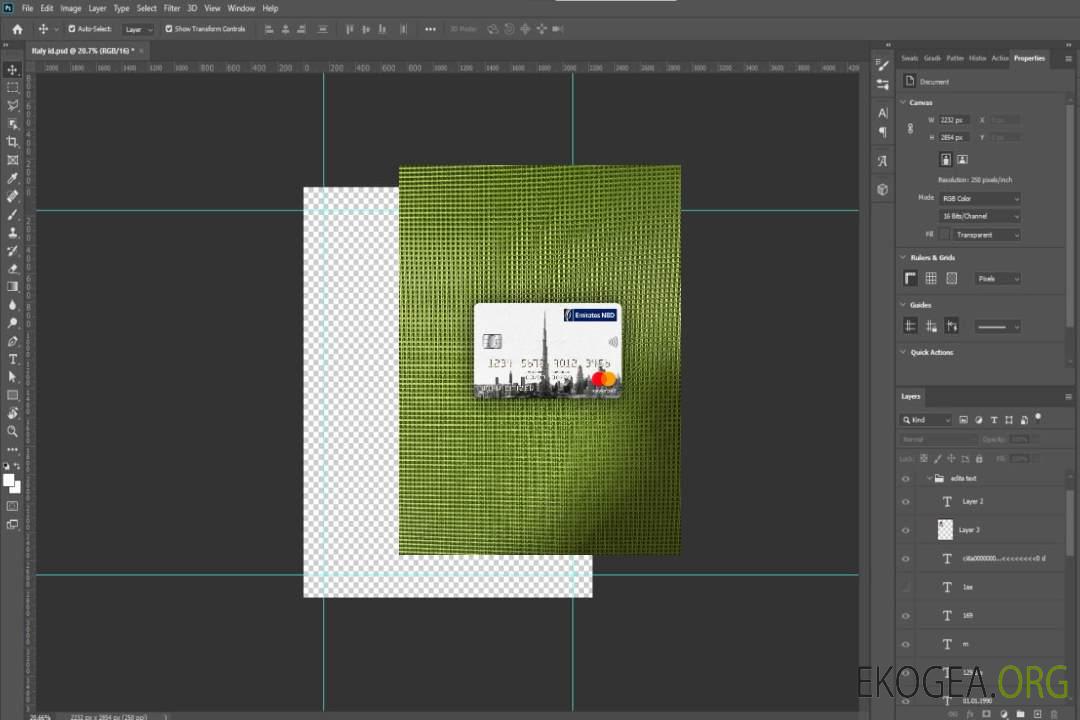This screenshot has height=720, width=1080.
Task: Choose the Eyedropper tool
Action: click(13, 178)
